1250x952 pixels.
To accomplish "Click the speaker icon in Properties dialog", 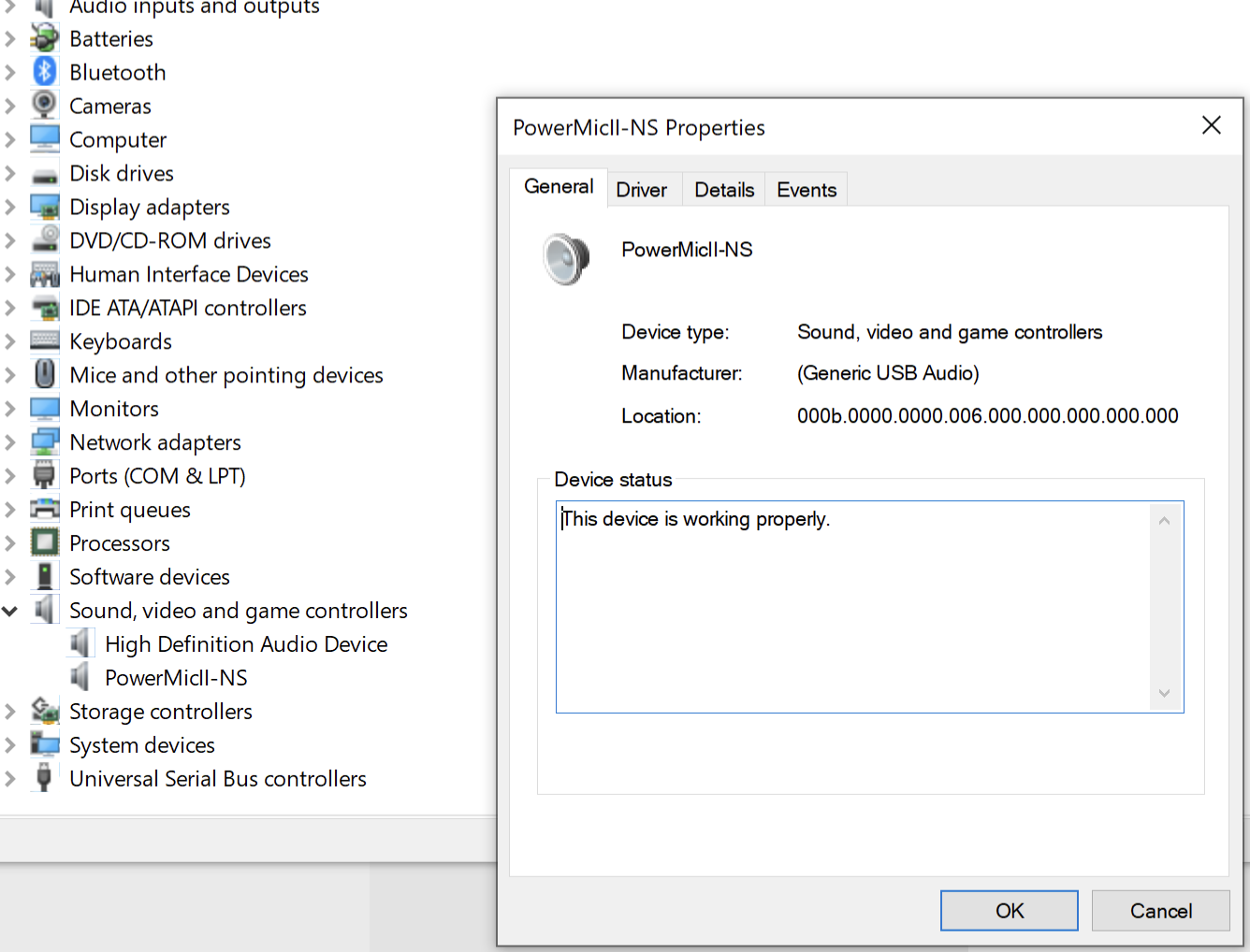I will pyautogui.click(x=567, y=259).
